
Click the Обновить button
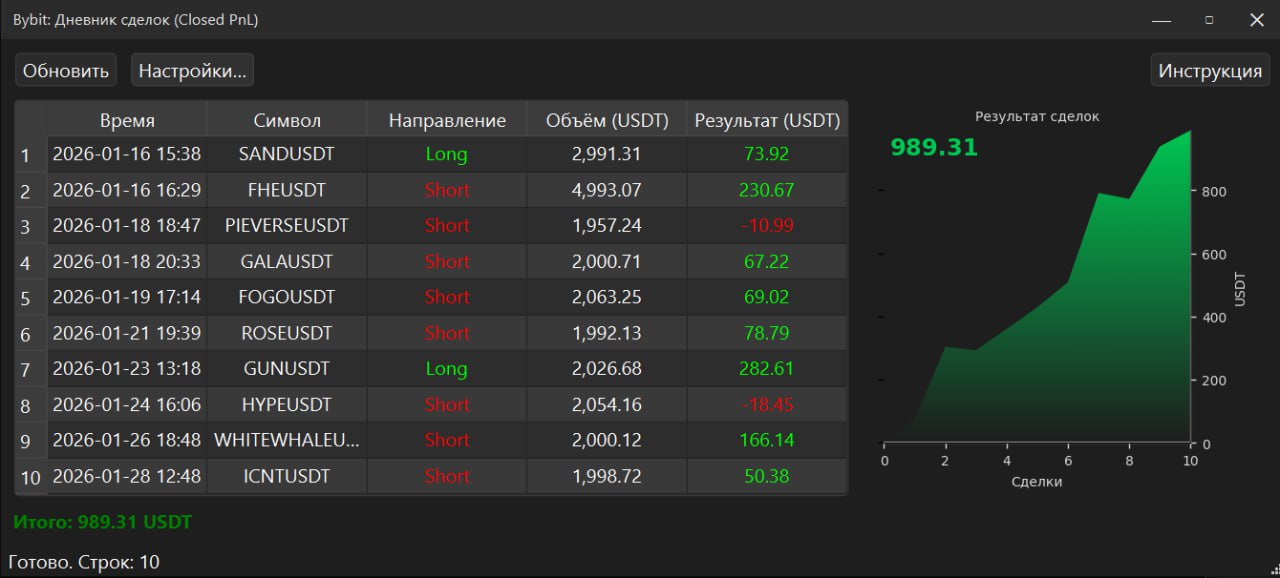pos(66,71)
